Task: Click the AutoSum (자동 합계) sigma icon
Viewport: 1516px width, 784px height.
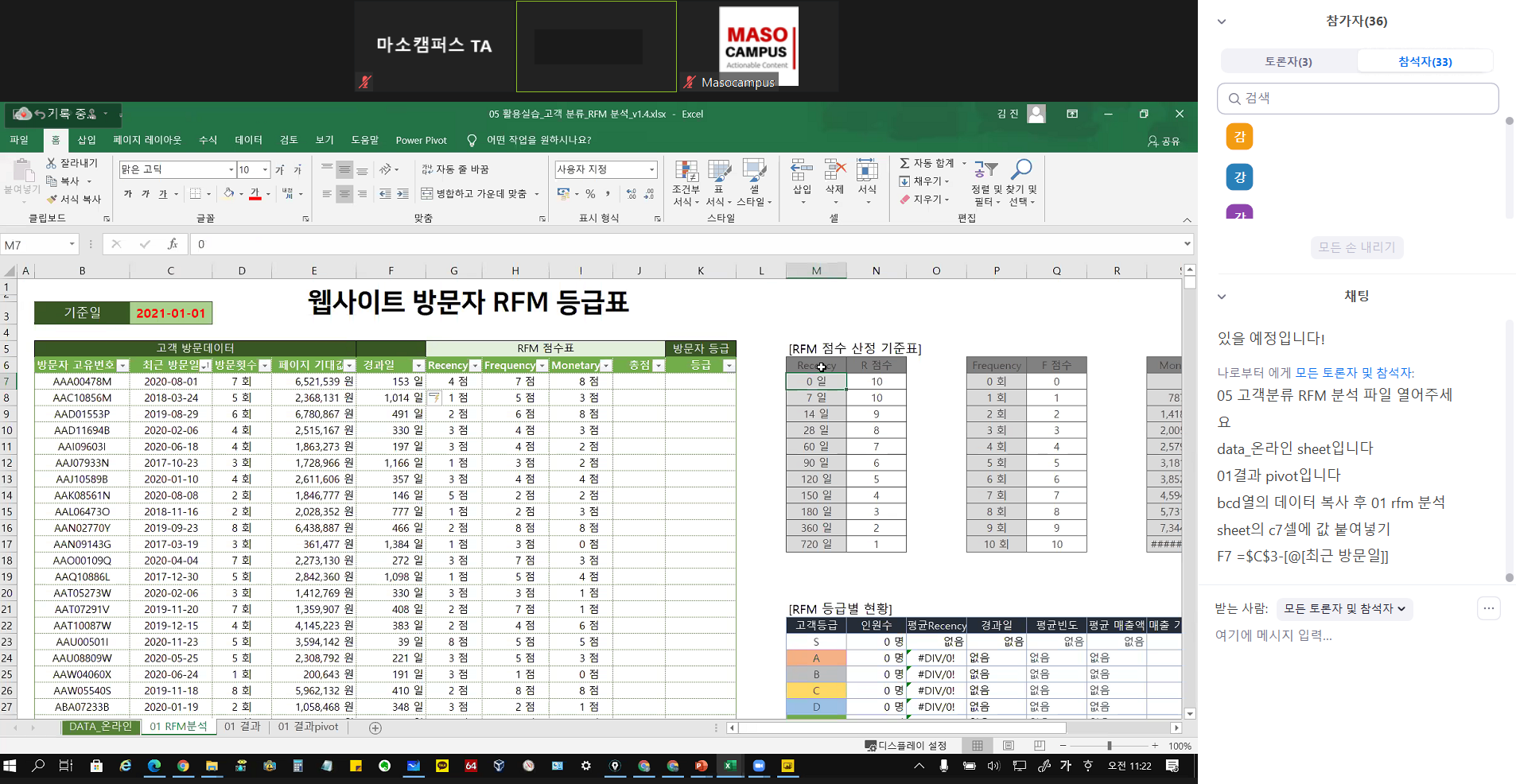Action: [x=904, y=163]
